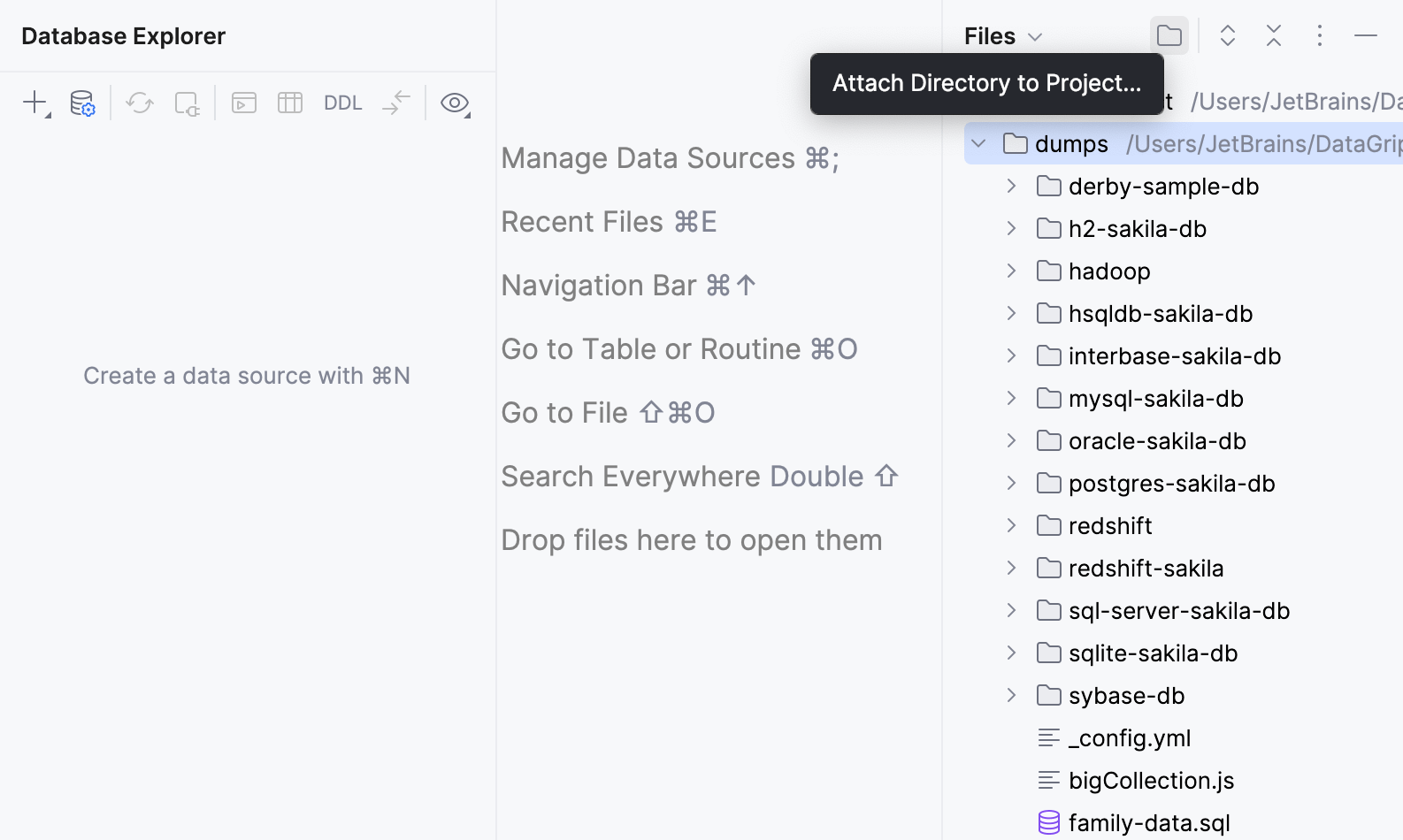Viewport: 1403px width, 840px height.
Task: Click the New data source plus icon
Action: click(34, 103)
